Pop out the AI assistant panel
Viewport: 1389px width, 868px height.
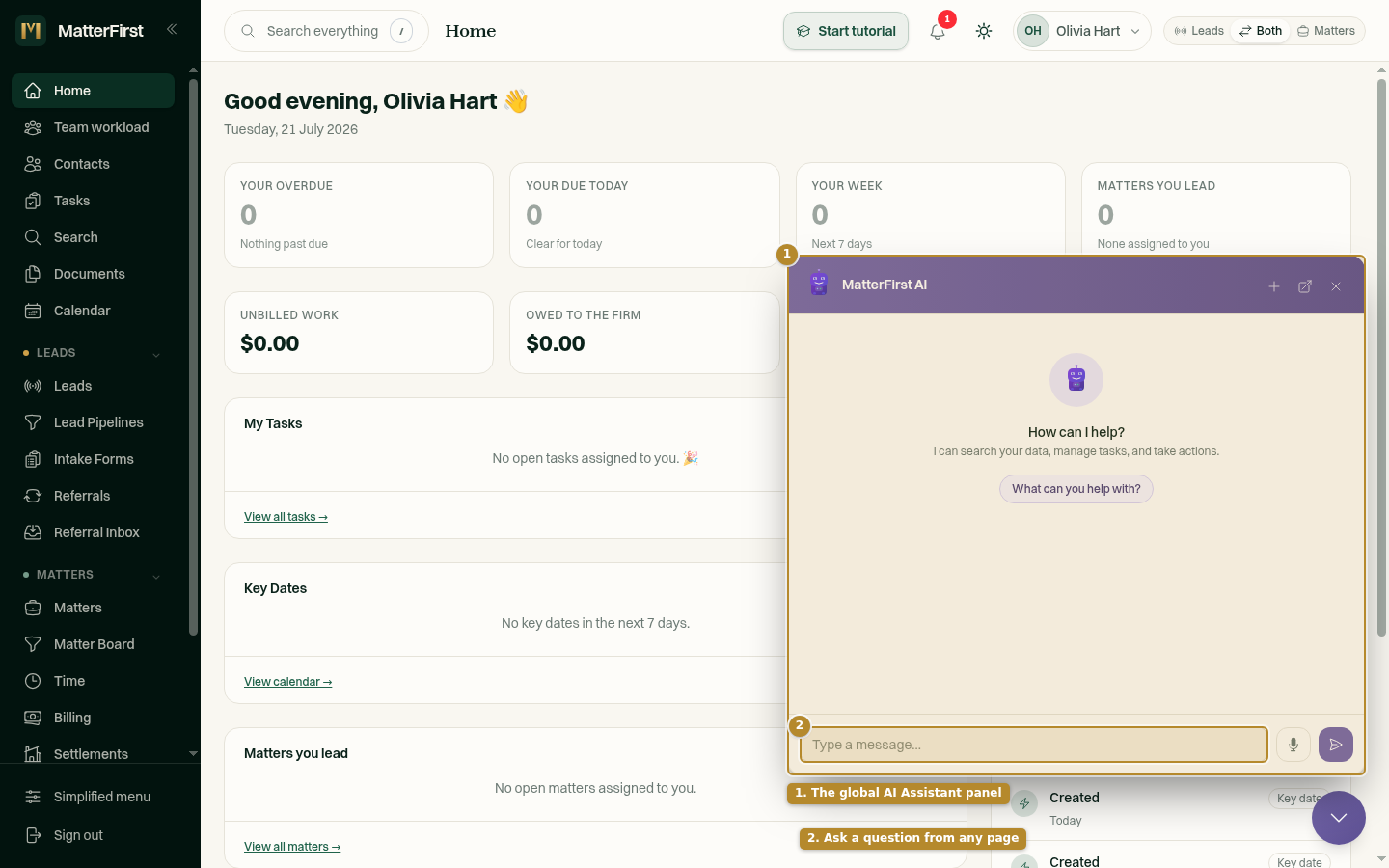1305,286
